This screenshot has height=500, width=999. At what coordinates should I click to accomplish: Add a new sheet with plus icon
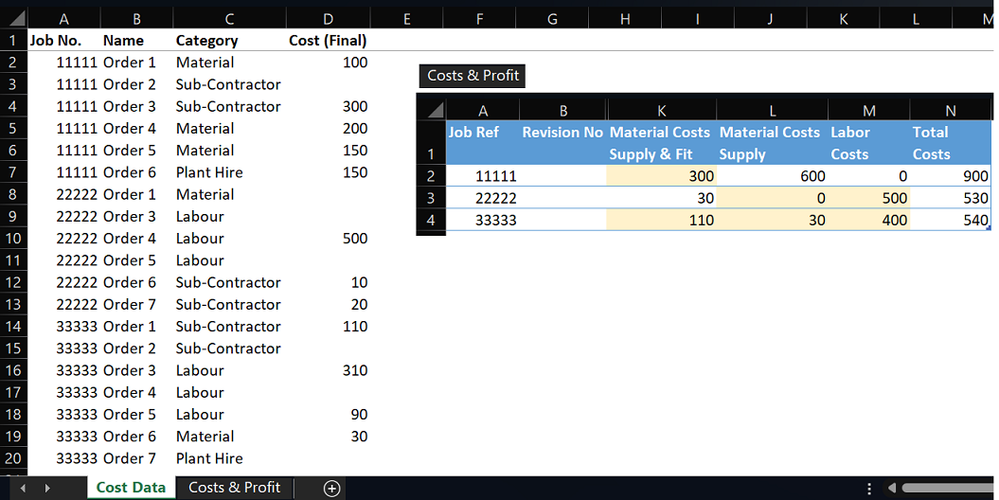pyautogui.click(x=331, y=489)
